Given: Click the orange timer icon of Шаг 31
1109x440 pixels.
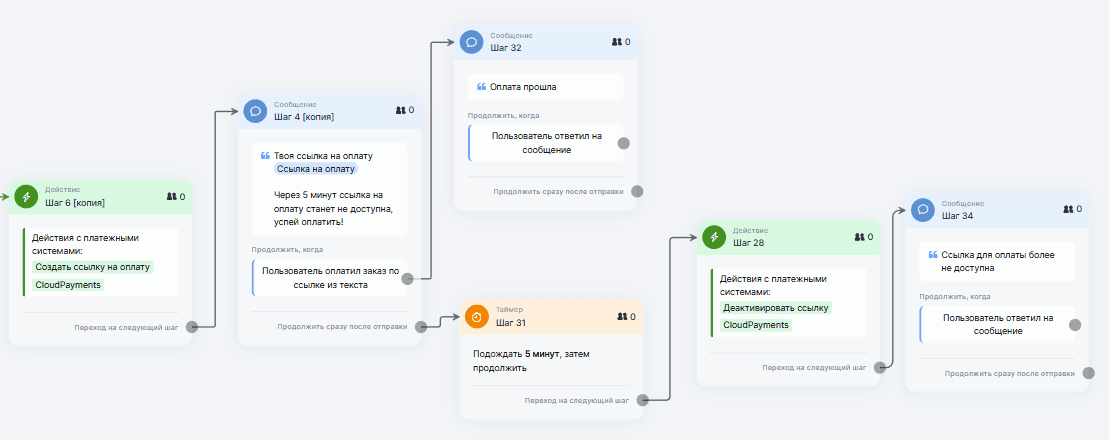Looking at the screenshot, I should 477,316.
